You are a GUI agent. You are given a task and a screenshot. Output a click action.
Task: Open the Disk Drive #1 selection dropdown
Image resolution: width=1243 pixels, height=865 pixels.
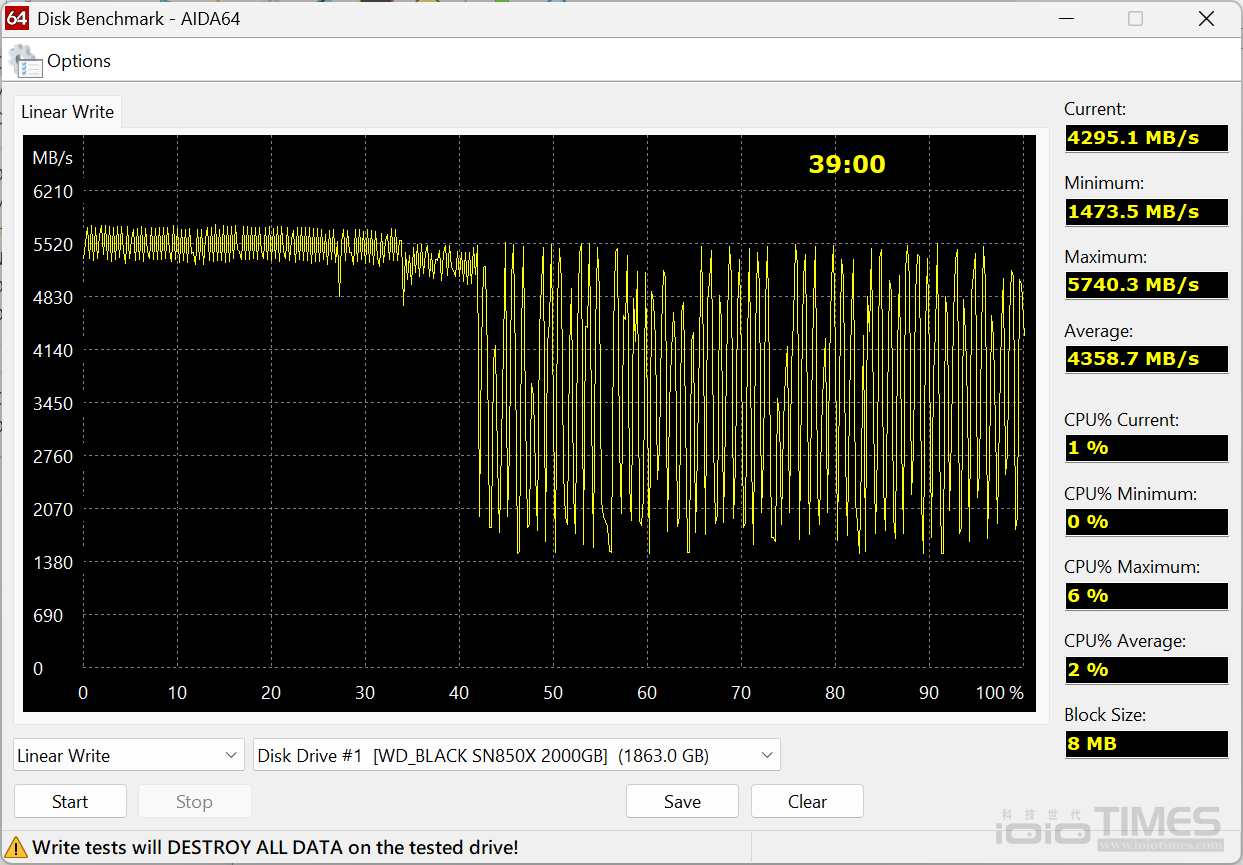pyautogui.click(x=517, y=755)
